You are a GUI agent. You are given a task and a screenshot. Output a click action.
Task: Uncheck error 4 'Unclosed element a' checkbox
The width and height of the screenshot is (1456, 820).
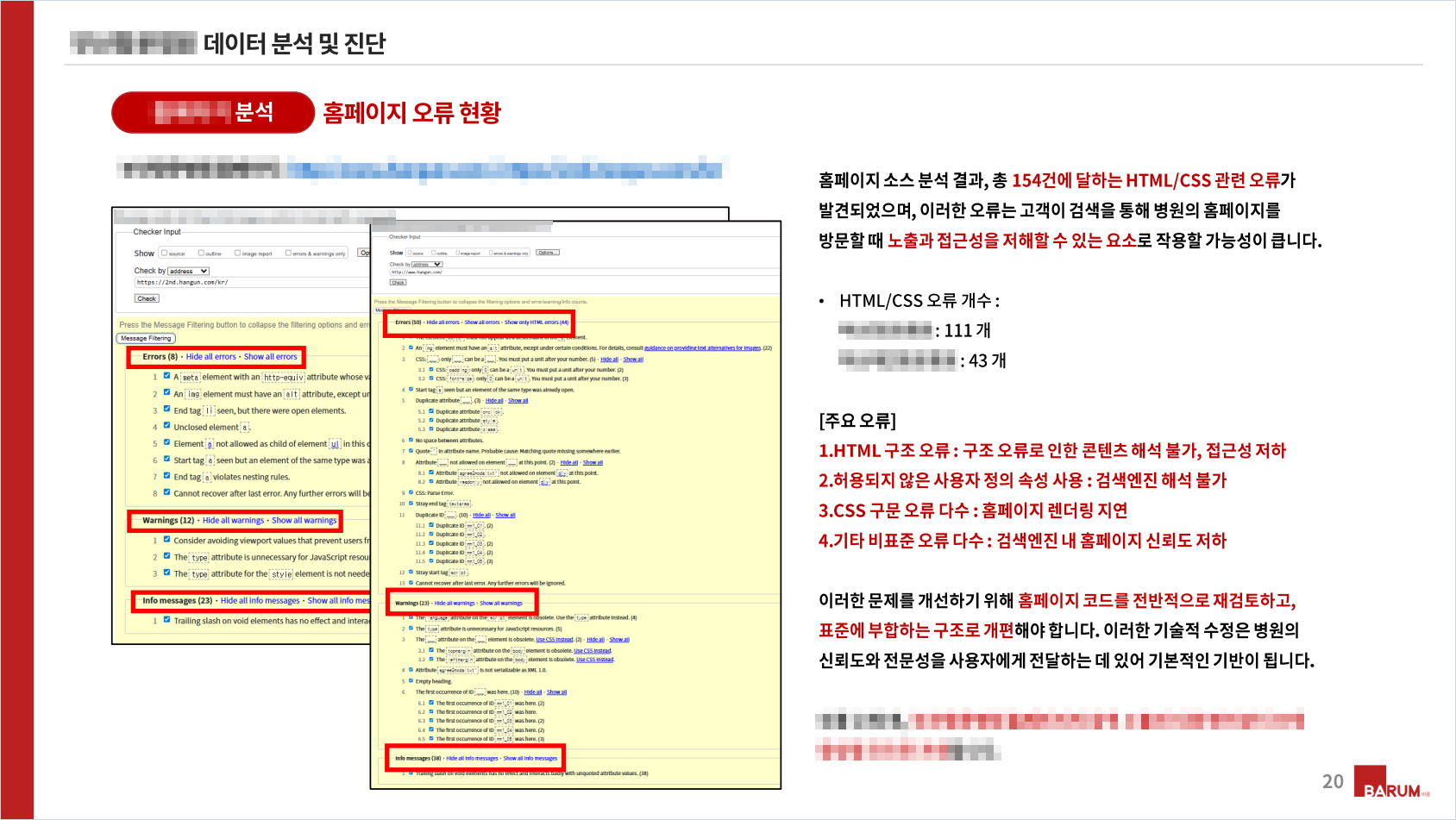pyautogui.click(x=166, y=426)
